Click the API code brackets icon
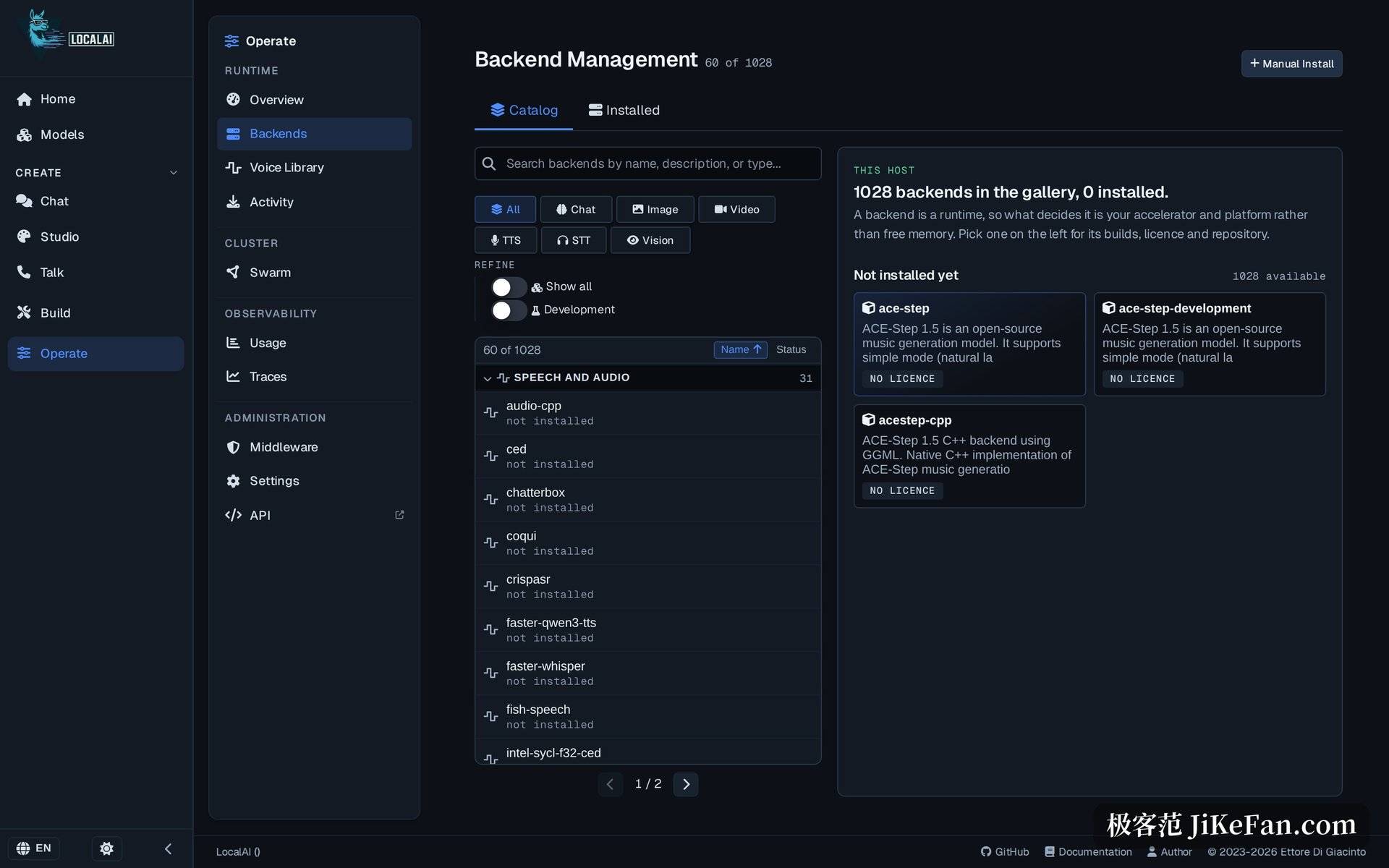The width and height of the screenshot is (1389, 868). pyautogui.click(x=233, y=515)
